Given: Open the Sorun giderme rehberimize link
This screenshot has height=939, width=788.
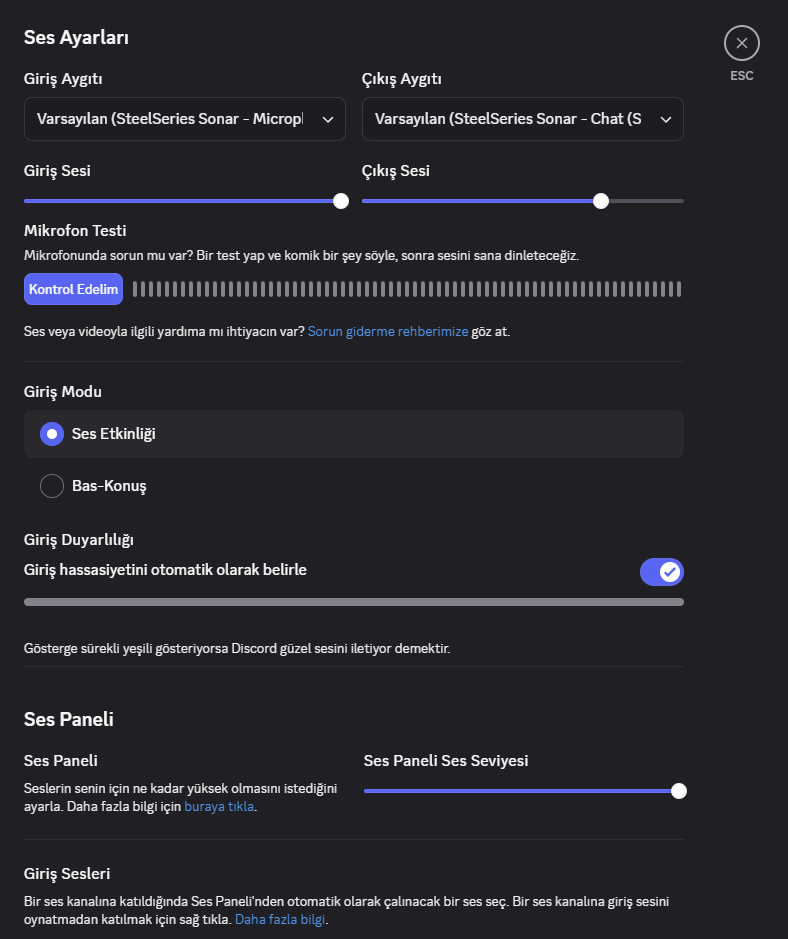Looking at the screenshot, I should pos(388,331).
